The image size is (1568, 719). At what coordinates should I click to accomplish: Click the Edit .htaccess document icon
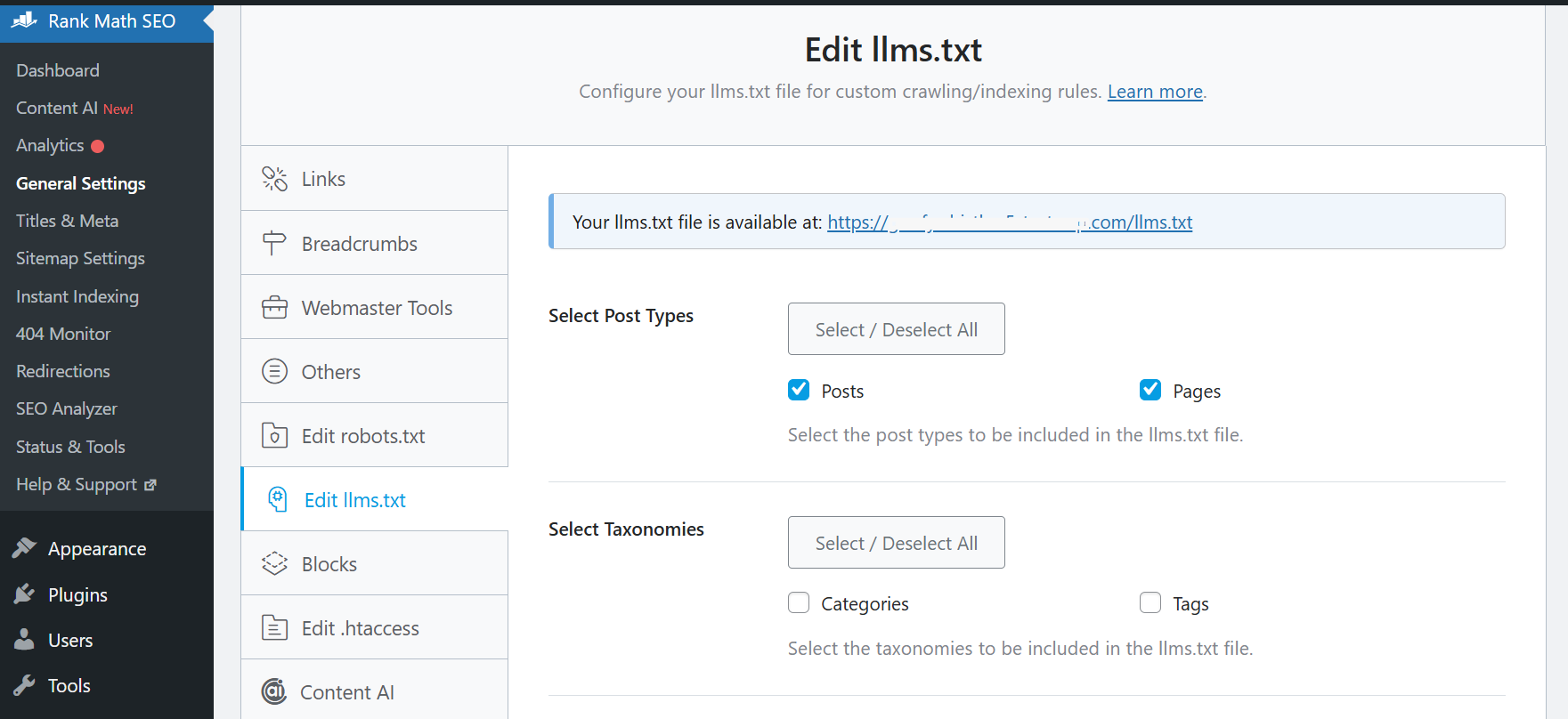[x=274, y=628]
